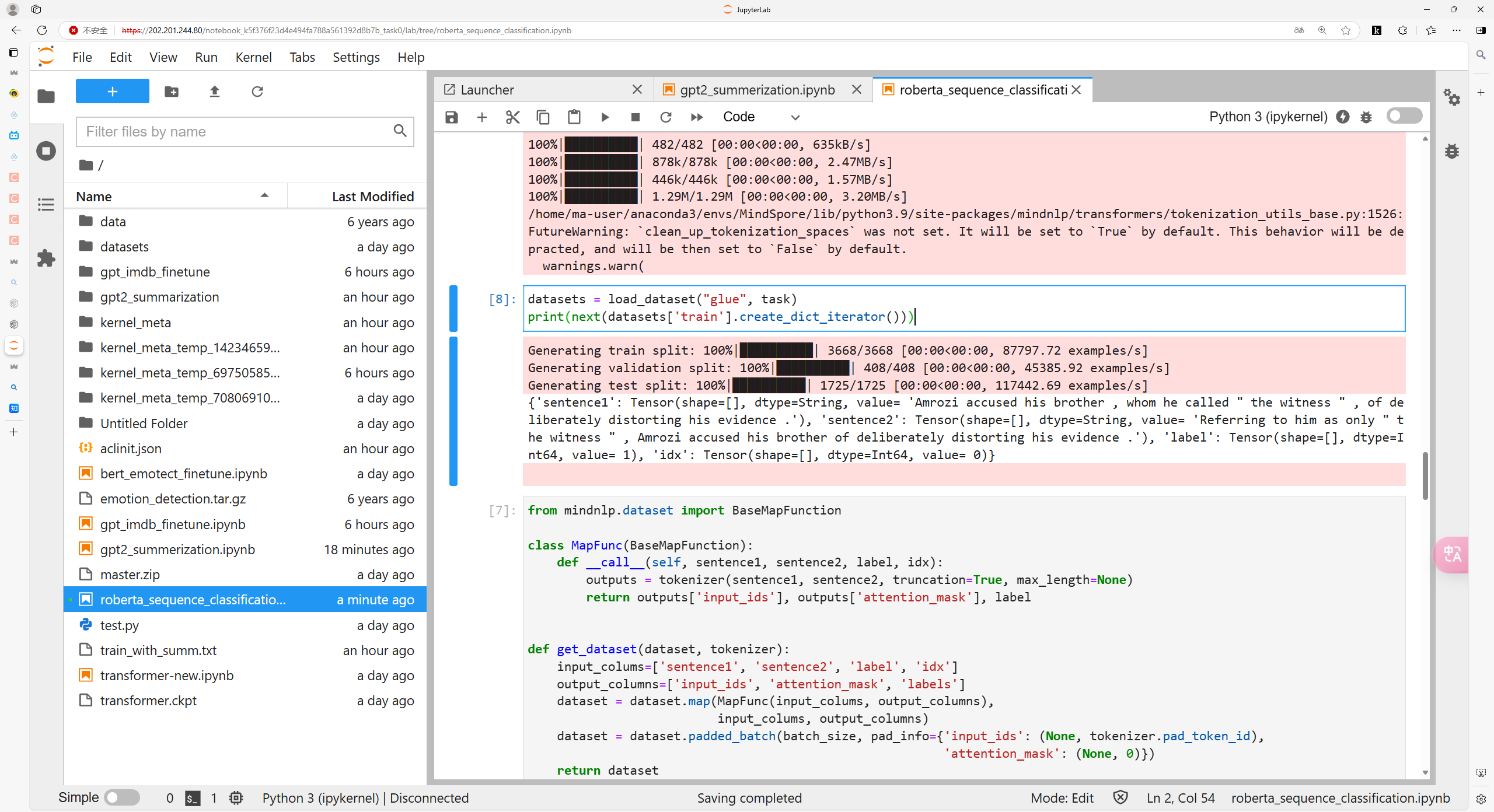Open the datasets folder

245,247
